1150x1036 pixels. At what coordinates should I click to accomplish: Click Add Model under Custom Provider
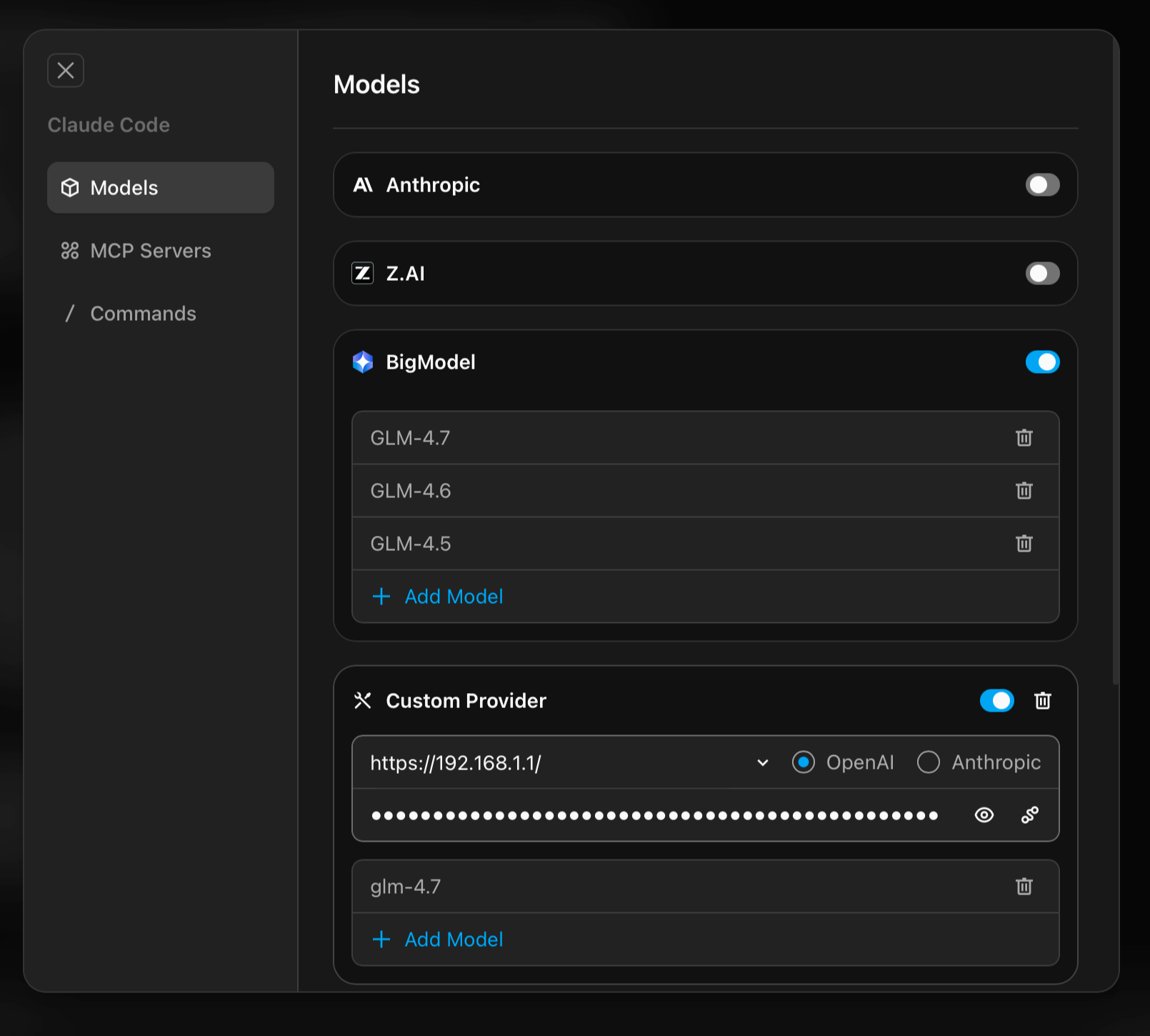(x=453, y=940)
